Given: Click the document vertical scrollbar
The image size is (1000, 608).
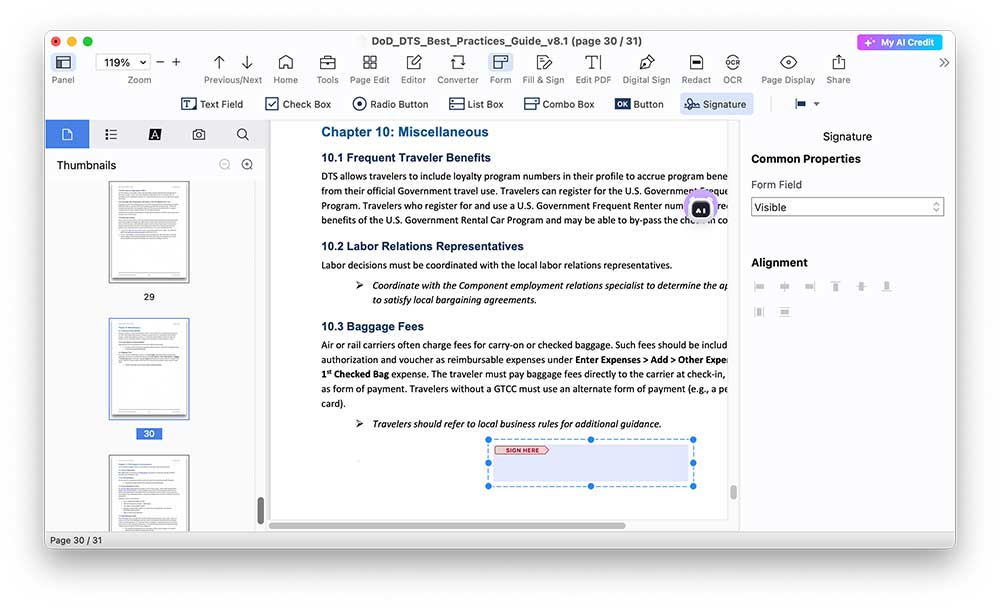Looking at the screenshot, I should (733, 492).
